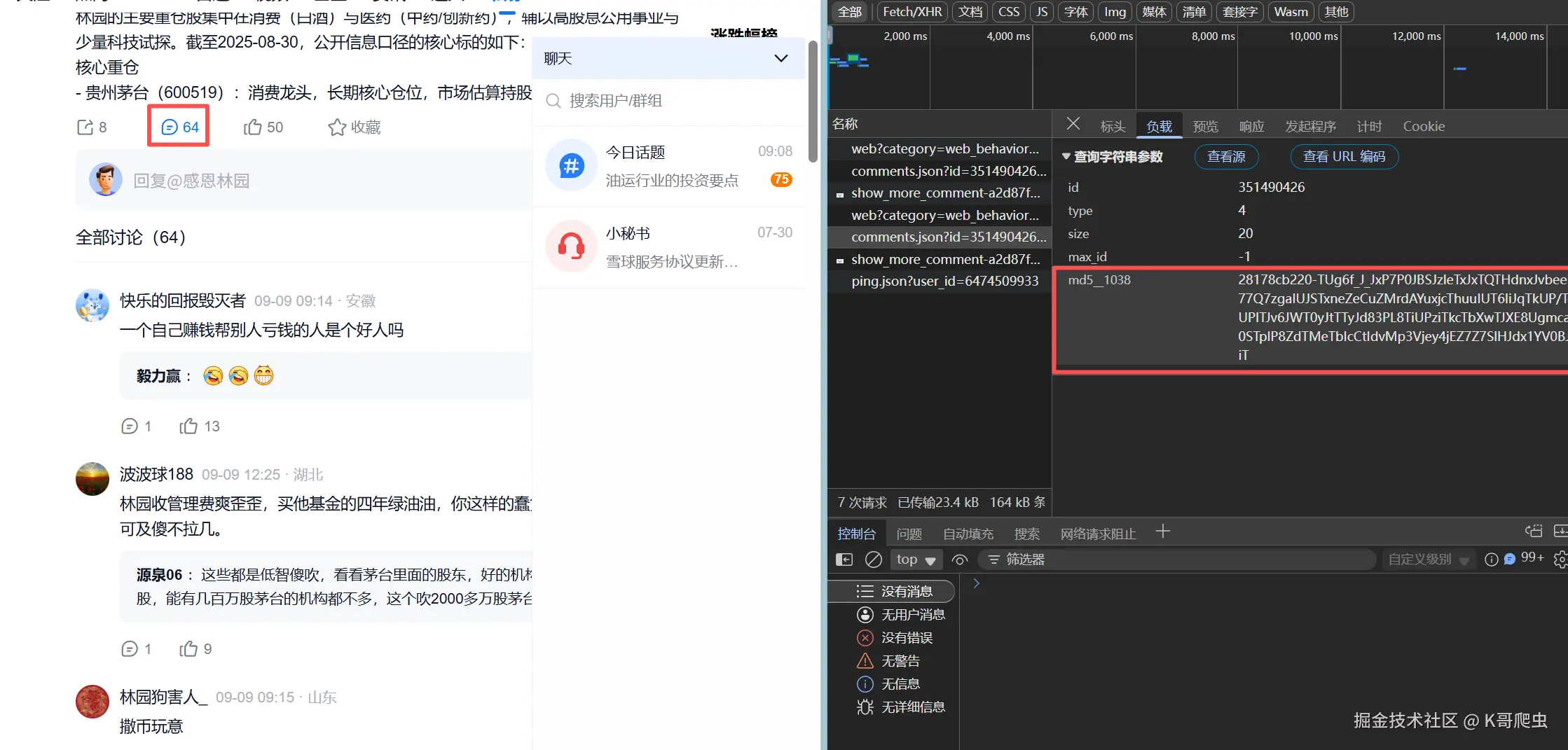Clear the console with the circle-slash icon
The width and height of the screenshot is (1568, 750).
(873, 560)
